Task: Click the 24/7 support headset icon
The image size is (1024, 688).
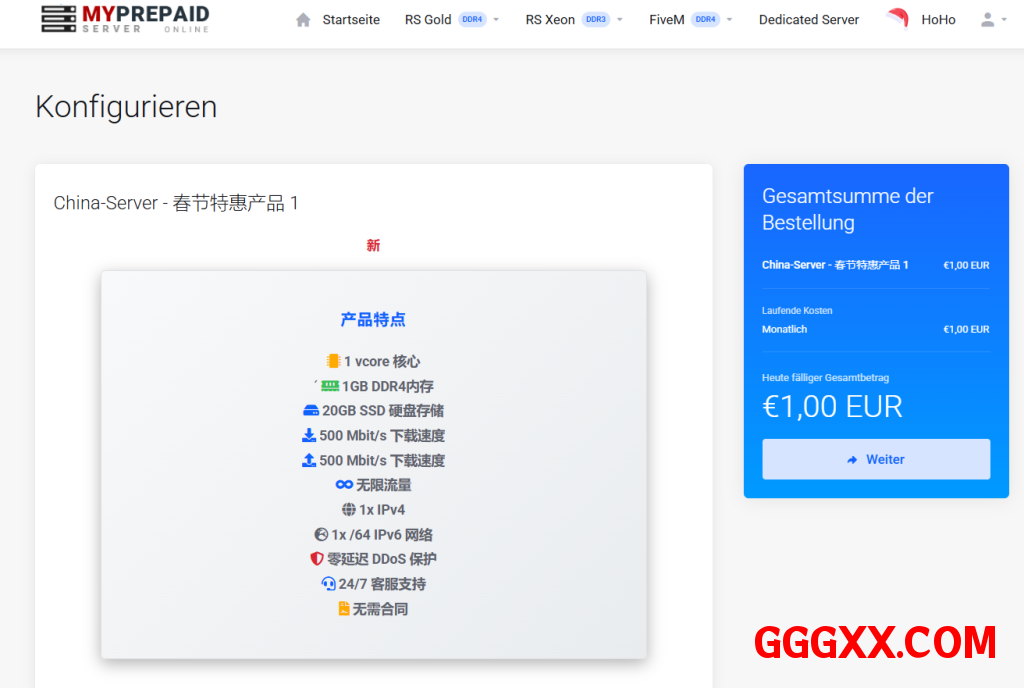Action: pos(328,584)
